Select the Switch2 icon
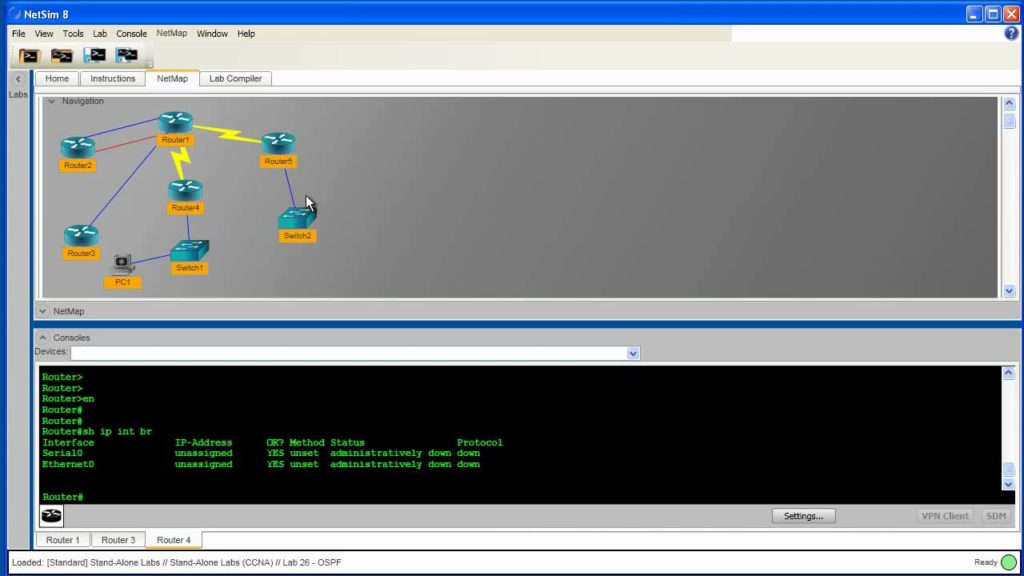1024x576 pixels. [297, 218]
